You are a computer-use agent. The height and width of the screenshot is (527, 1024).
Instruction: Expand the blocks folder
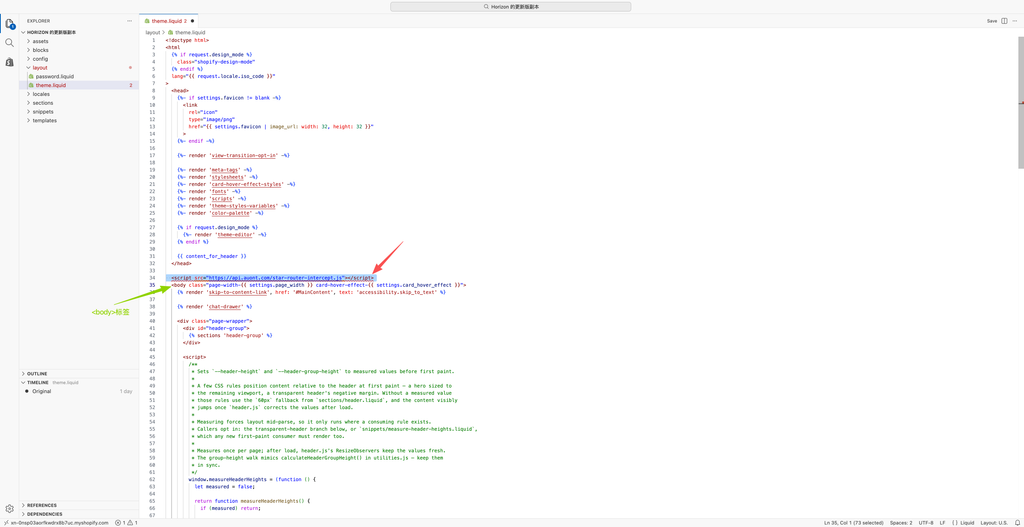(x=40, y=50)
